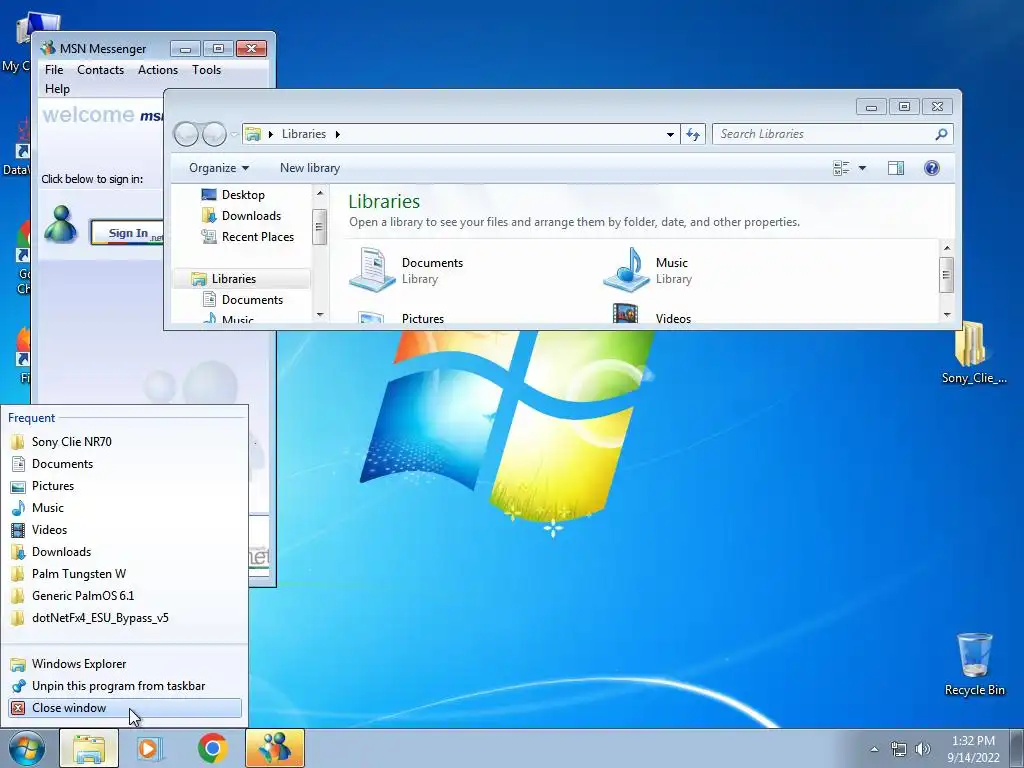Open Pictures from the Frequent list
The image size is (1024, 768).
tap(125, 486)
